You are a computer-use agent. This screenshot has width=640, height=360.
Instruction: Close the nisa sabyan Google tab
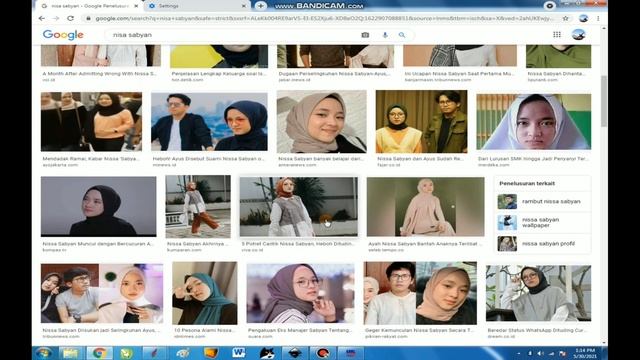[136, 6]
